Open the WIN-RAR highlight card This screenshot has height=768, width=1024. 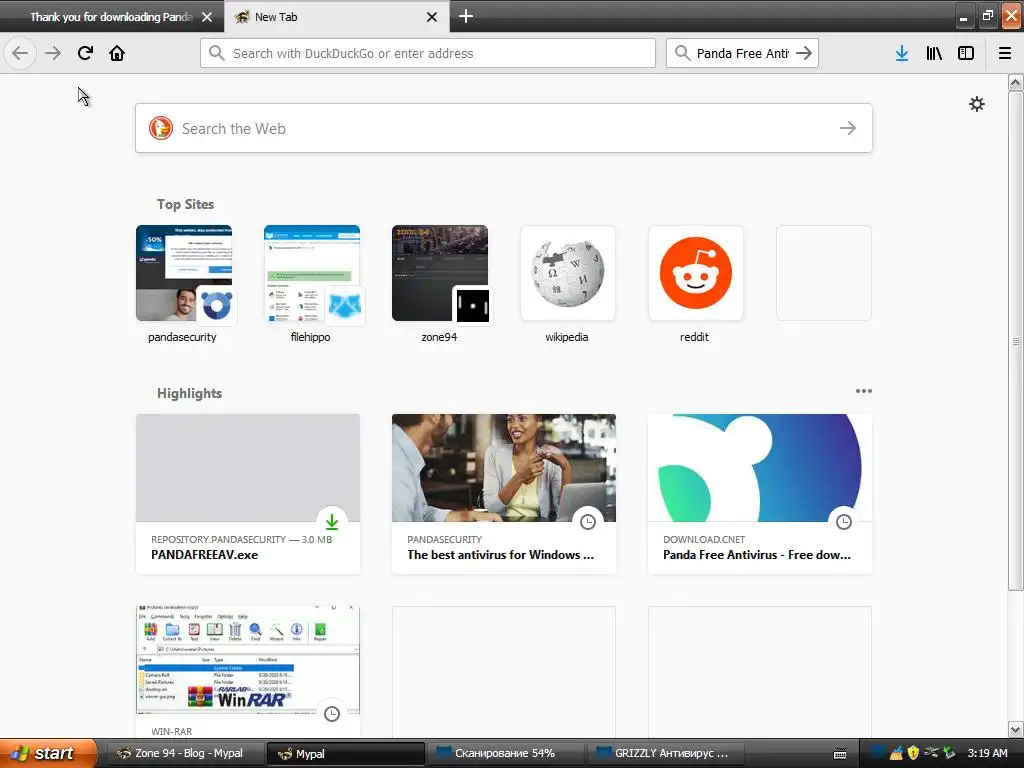point(248,671)
